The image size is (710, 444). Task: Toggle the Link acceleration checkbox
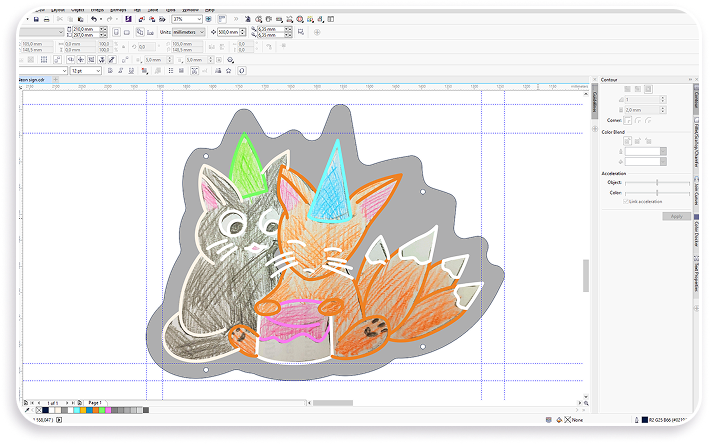tap(626, 201)
